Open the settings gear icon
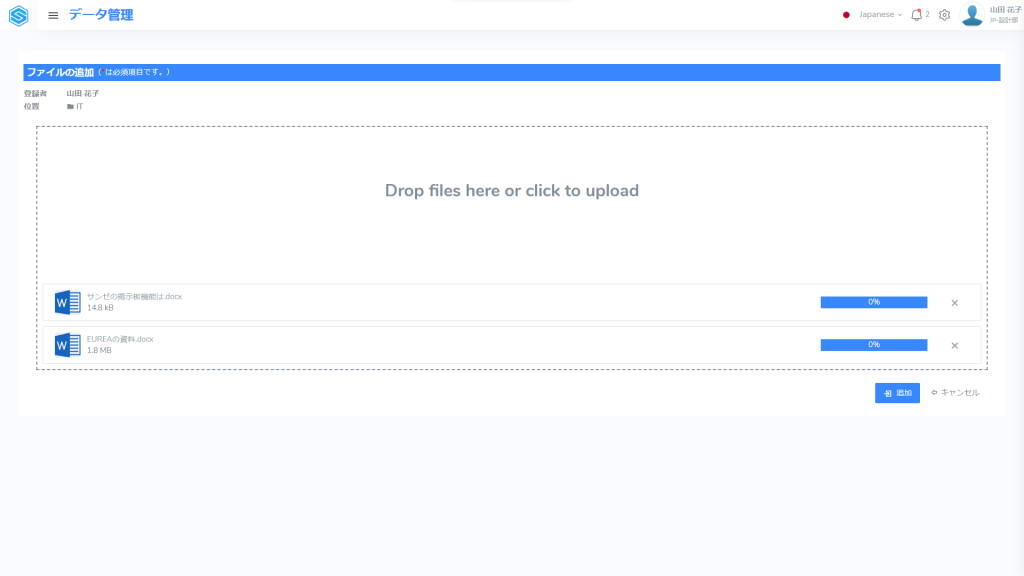 click(944, 15)
